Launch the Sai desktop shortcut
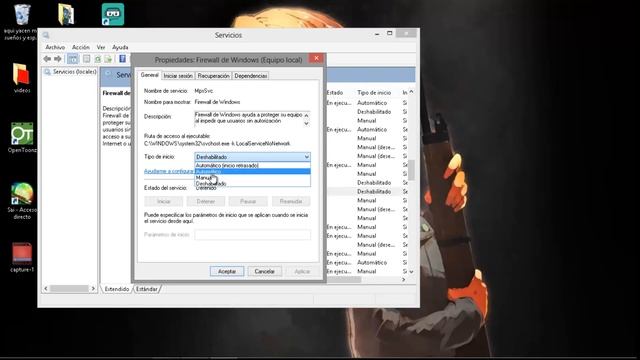 (x=22, y=194)
